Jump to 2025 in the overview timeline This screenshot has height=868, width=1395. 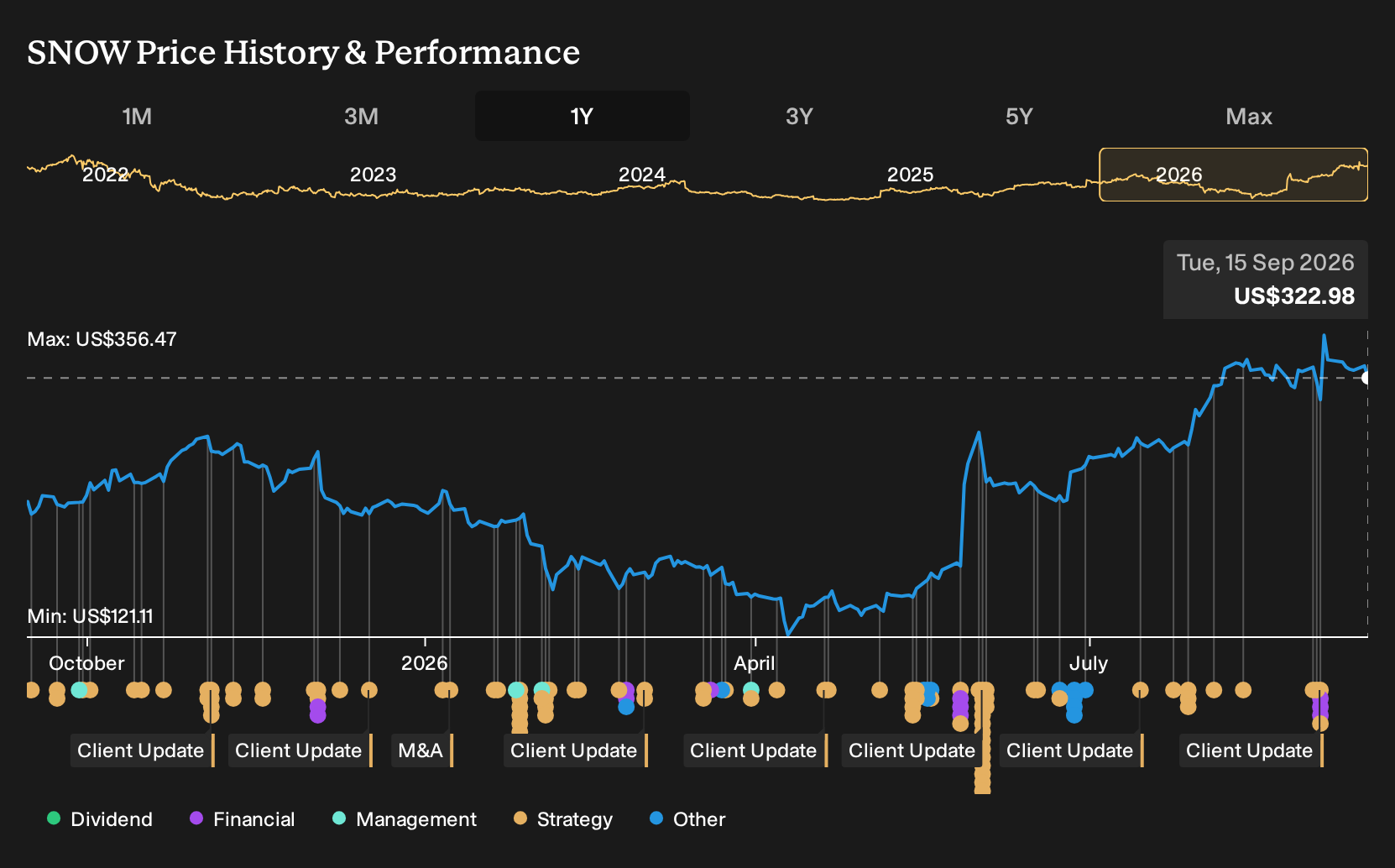point(911,175)
